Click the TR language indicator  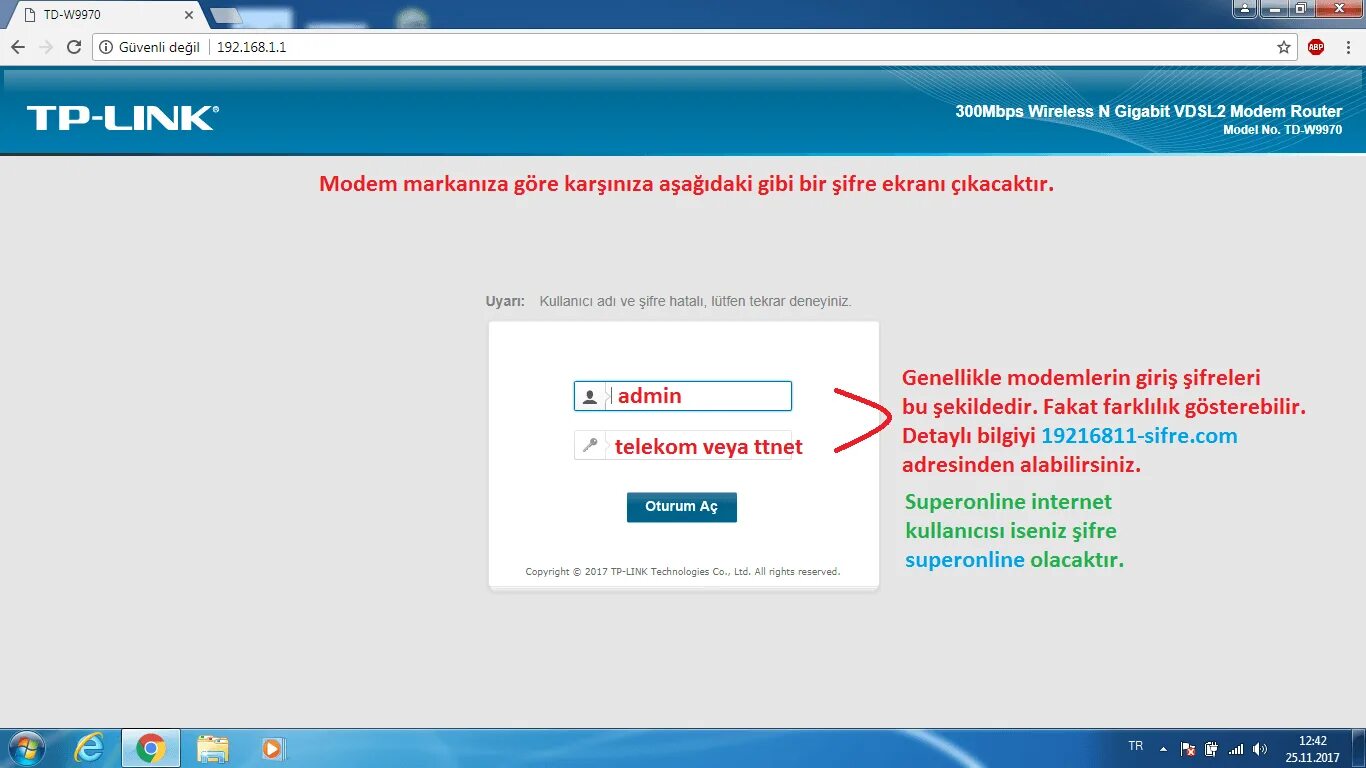pyautogui.click(x=1135, y=746)
